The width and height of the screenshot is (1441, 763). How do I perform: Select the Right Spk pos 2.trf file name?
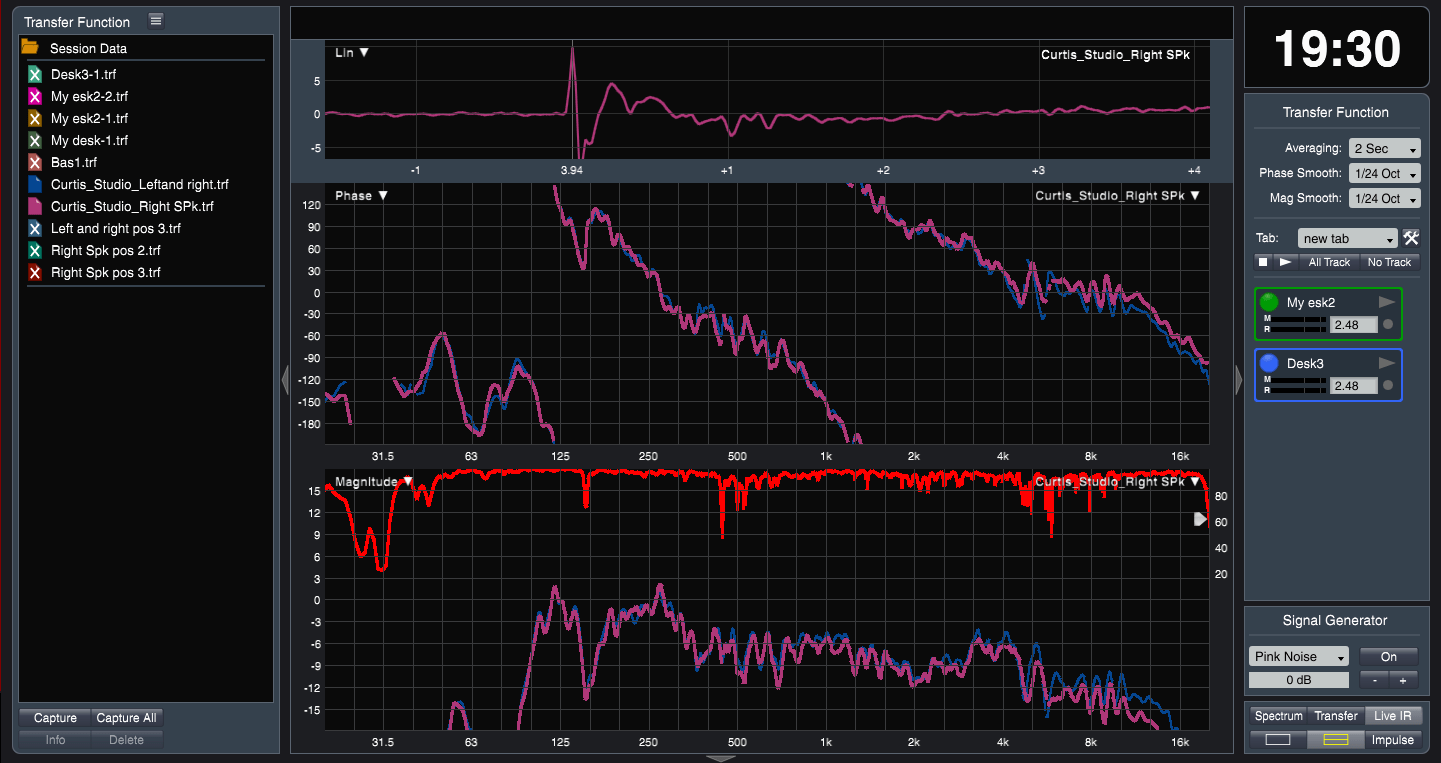106,251
